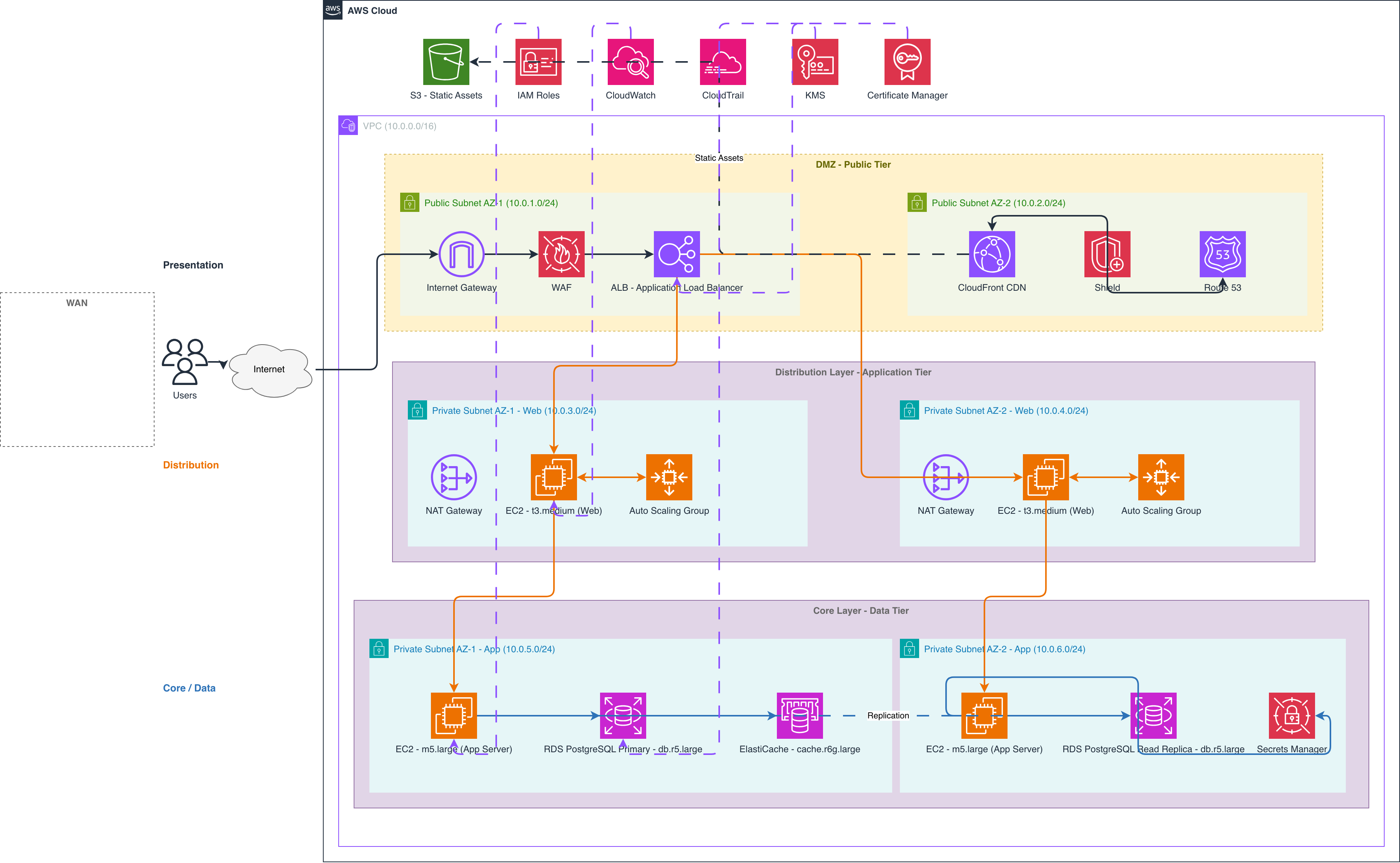This screenshot has height=863, width=1400.
Task: Click NAT Gateway in AZ-2 Web subnet
Action: click(946, 477)
